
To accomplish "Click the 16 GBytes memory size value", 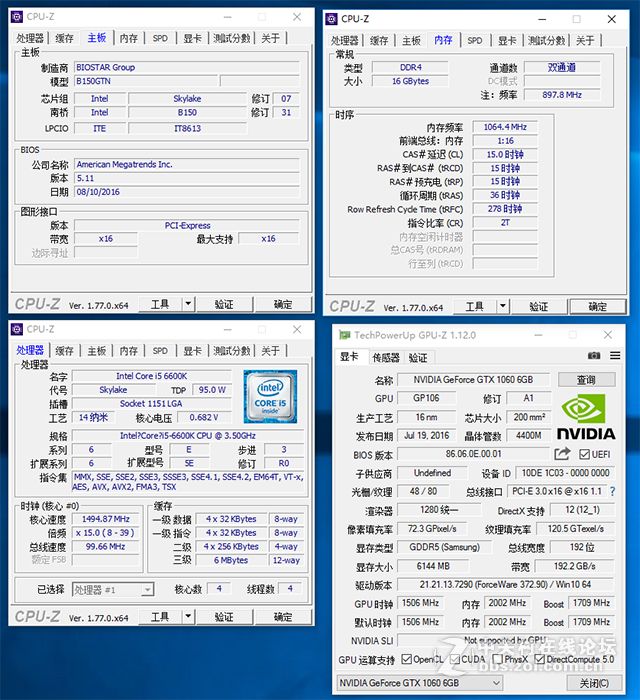I will (410, 81).
